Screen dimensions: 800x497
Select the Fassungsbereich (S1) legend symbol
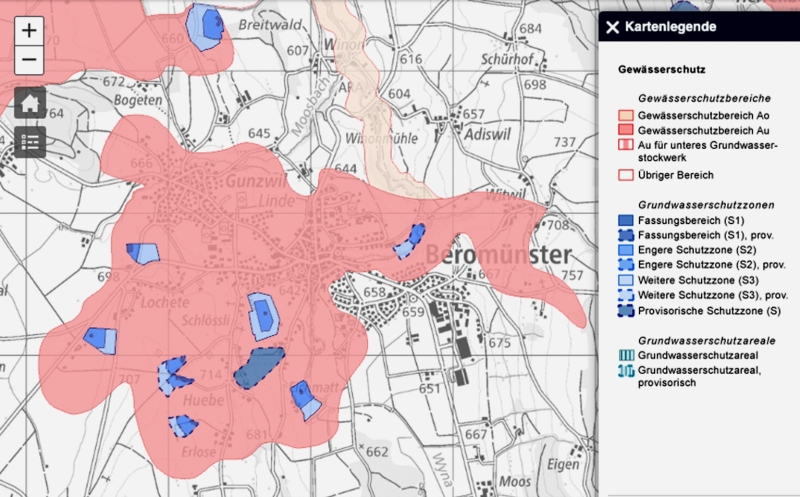[x=626, y=219]
